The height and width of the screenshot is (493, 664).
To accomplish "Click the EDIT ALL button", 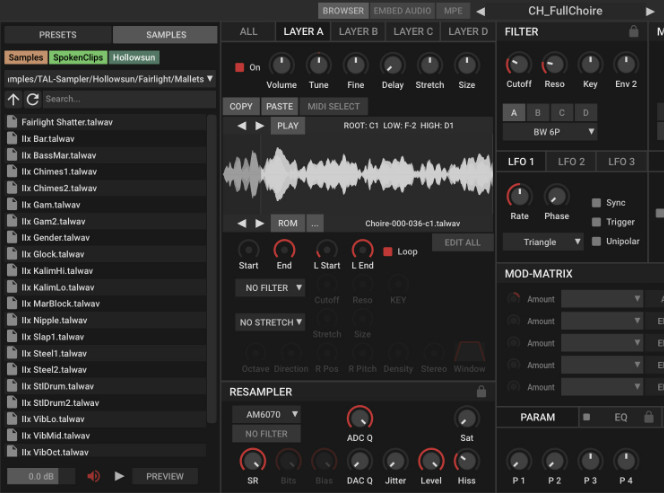I will 461,242.
